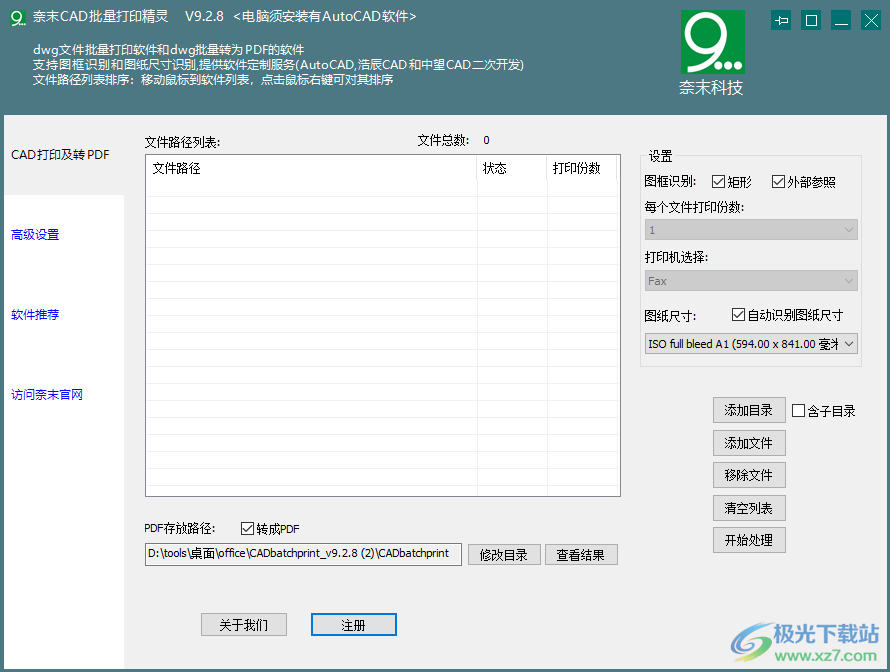Click the 开始处理 button
The width and height of the screenshot is (890, 672).
coord(749,540)
